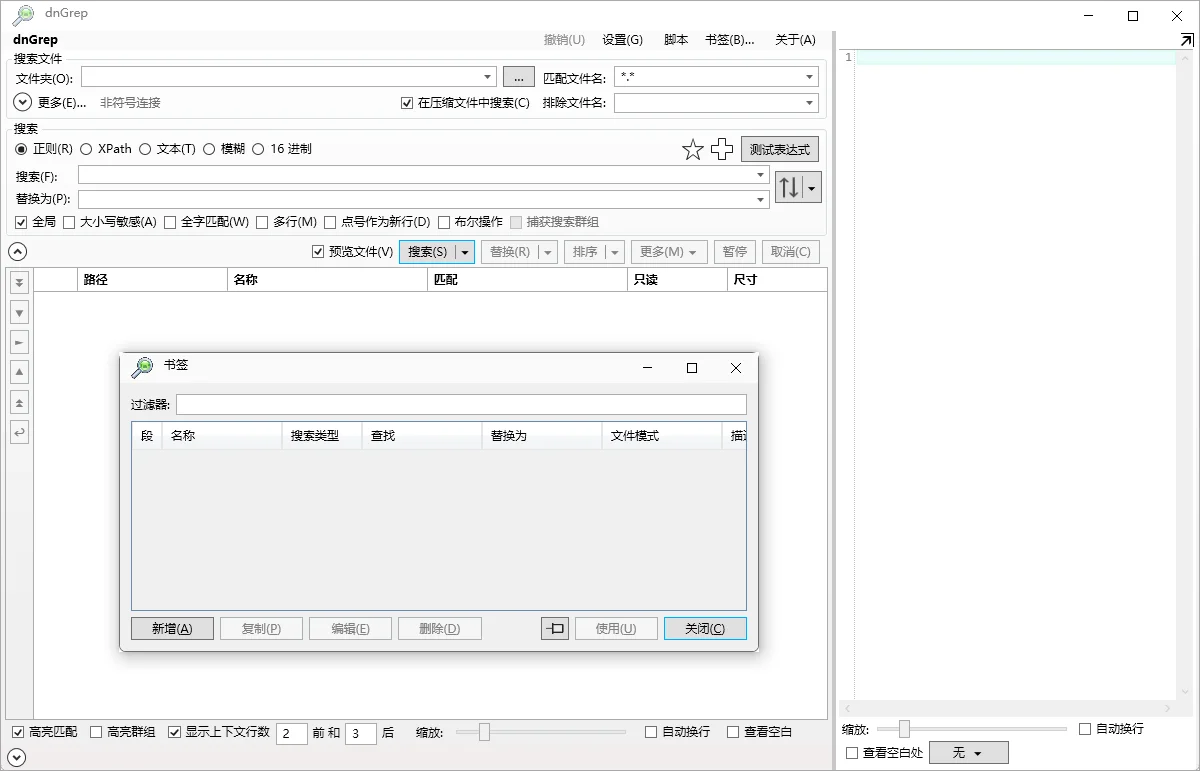Click the return arrow icon in results sidebar
This screenshot has width=1200, height=771.
coord(19,432)
